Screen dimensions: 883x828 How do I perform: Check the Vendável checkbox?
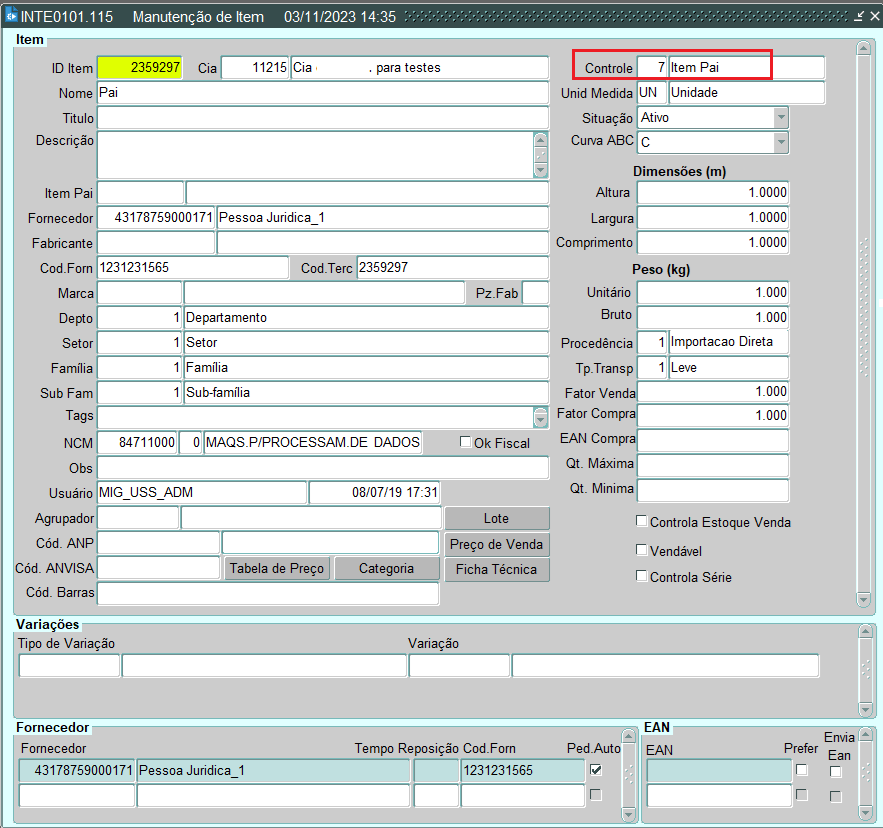pyautogui.click(x=642, y=550)
